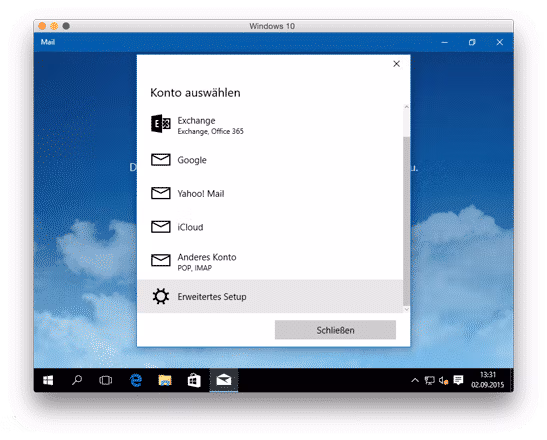Viewport: 547px width, 440px height.
Task: Close the Mail app window
Action: pyautogui.click(x=500, y=42)
